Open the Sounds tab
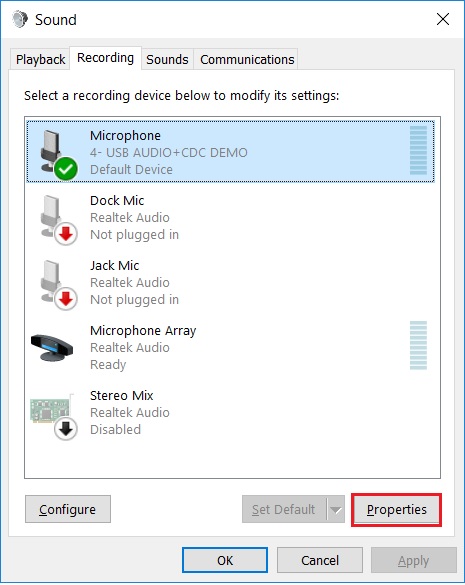The width and height of the screenshot is (465, 585). [167, 59]
